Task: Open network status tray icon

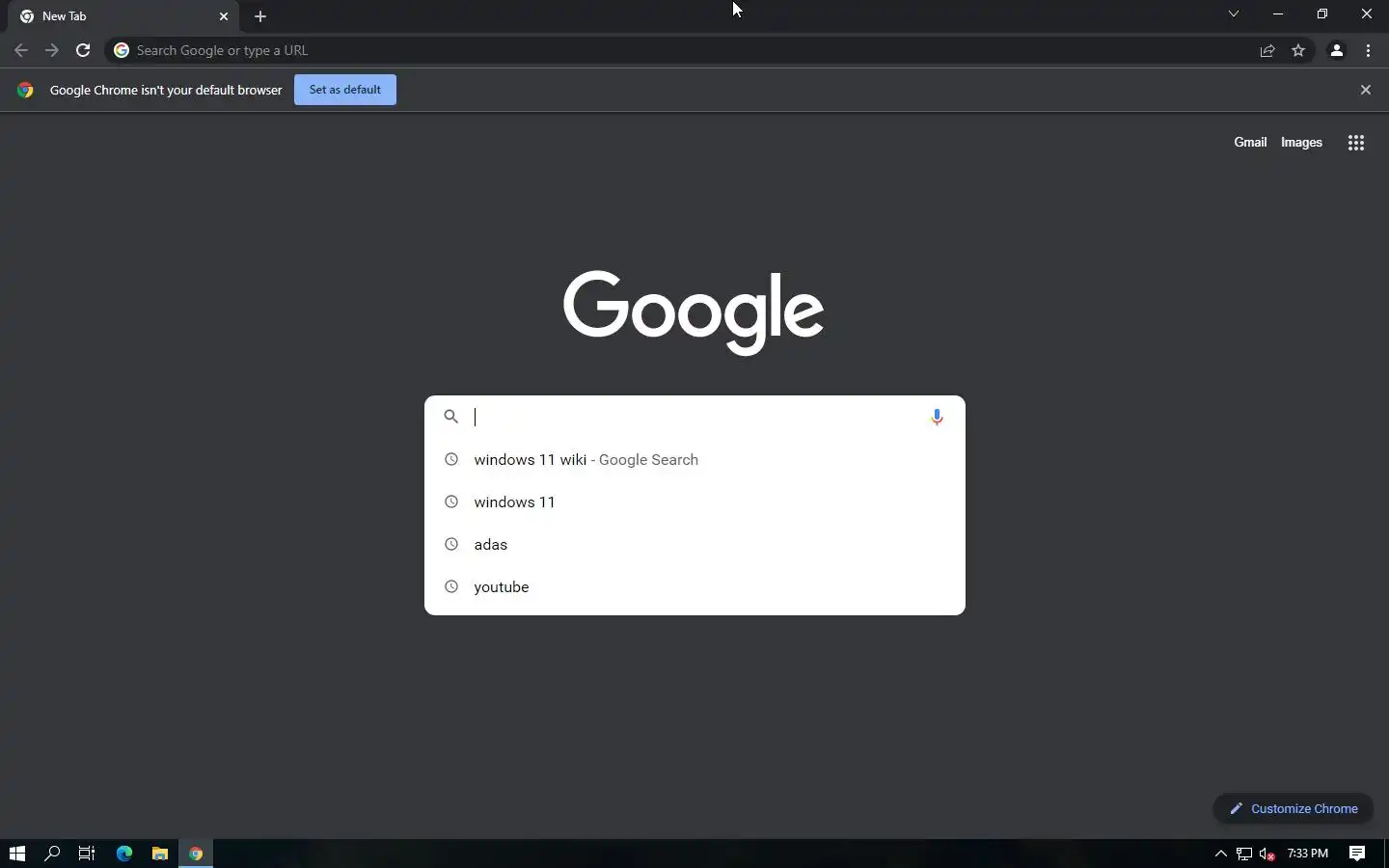Action: click(1244, 854)
